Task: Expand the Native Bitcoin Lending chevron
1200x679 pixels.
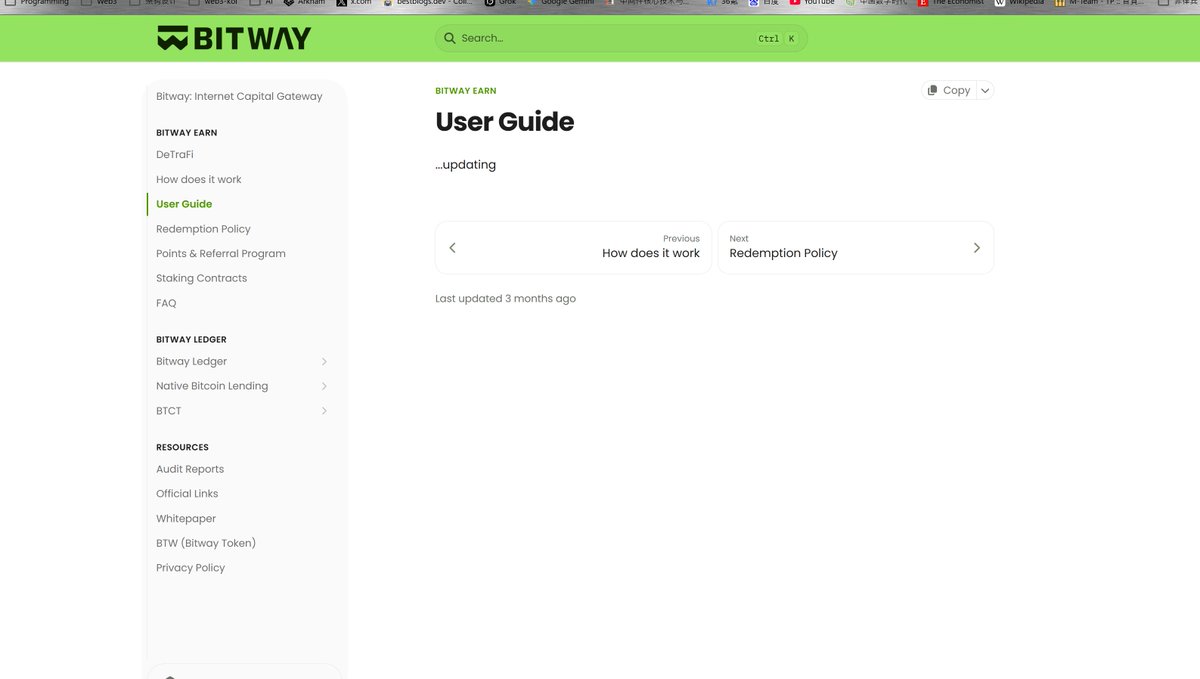Action: [324, 386]
